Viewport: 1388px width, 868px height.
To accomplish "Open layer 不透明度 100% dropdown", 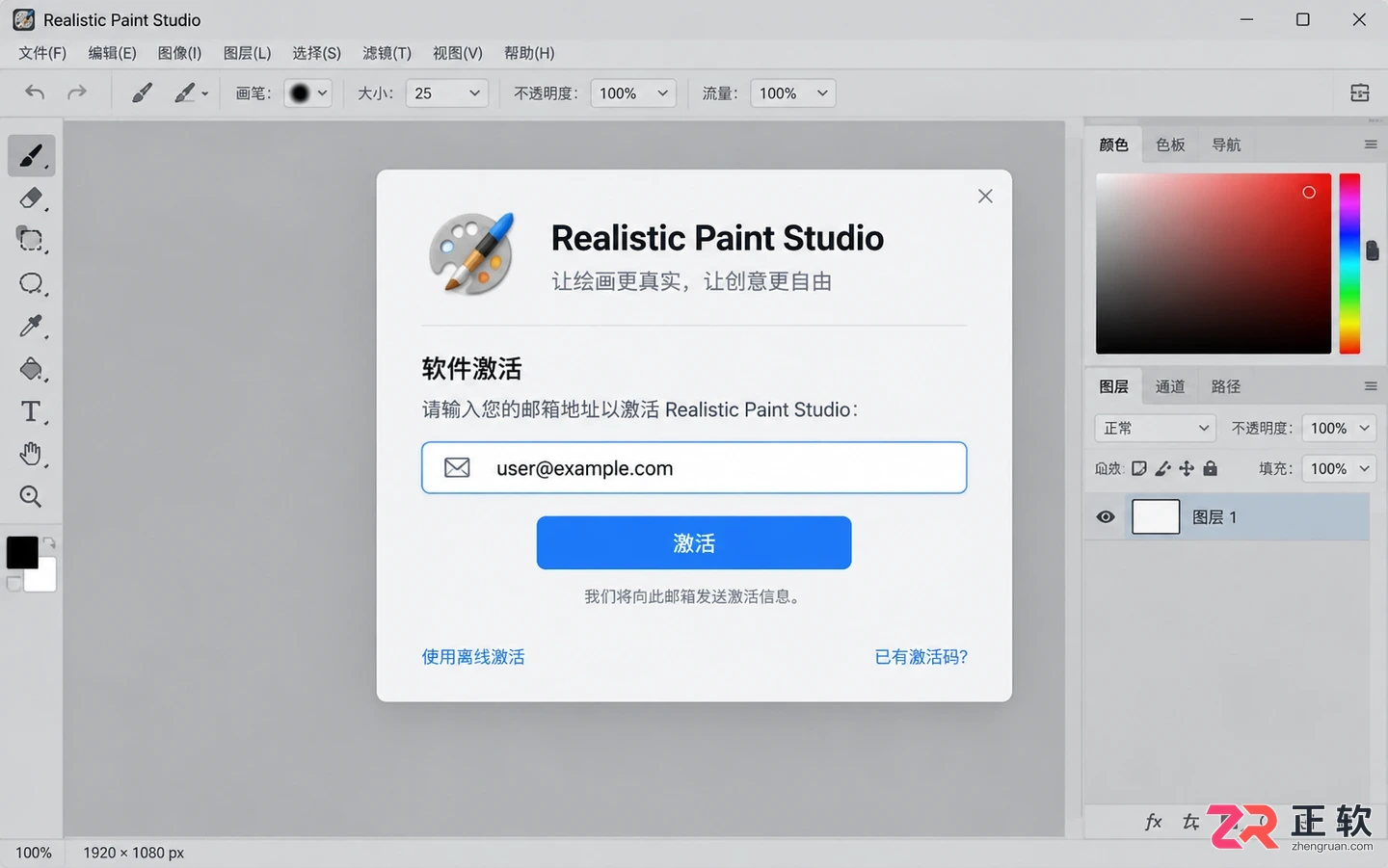I will point(1339,428).
